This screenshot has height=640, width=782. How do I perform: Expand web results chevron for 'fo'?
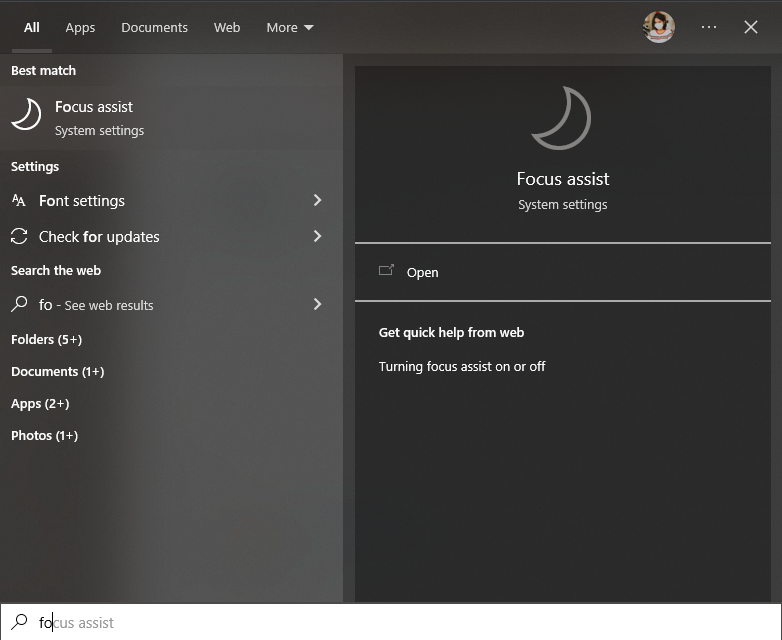pos(317,304)
